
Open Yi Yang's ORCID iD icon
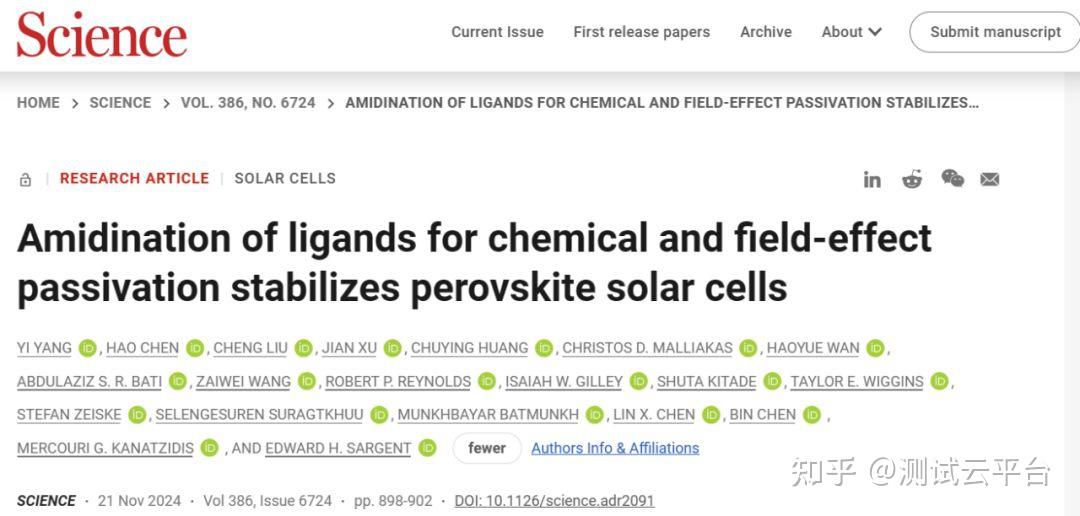click(x=88, y=348)
